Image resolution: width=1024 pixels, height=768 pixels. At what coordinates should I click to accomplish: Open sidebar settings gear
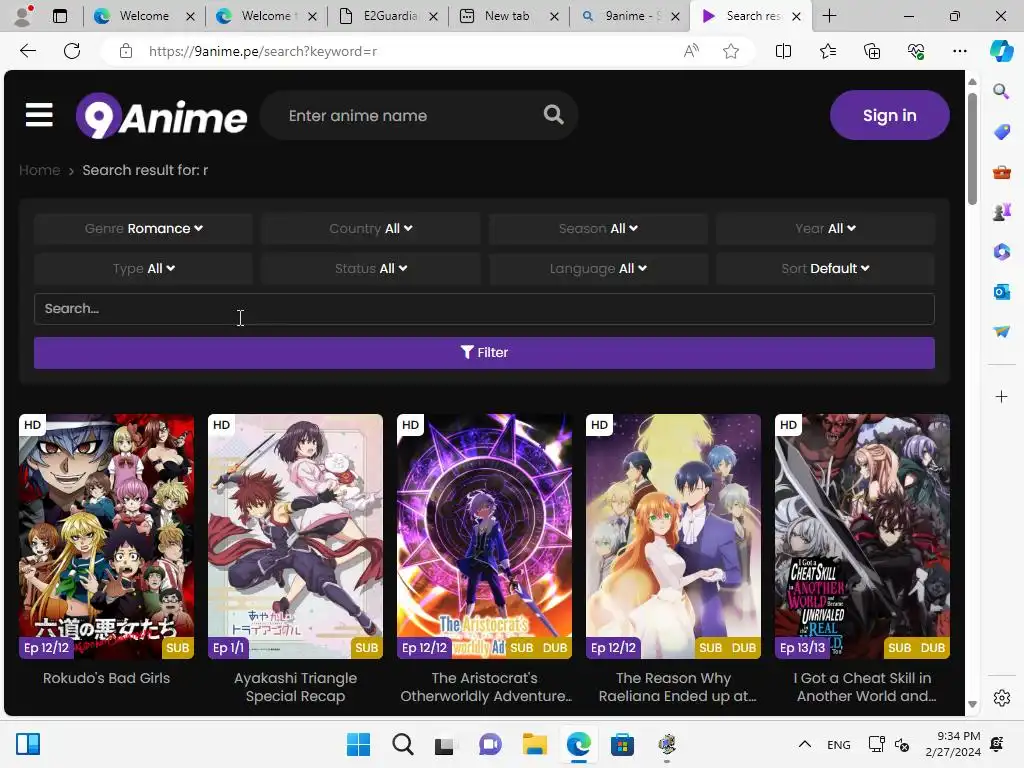(x=1001, y=697)
